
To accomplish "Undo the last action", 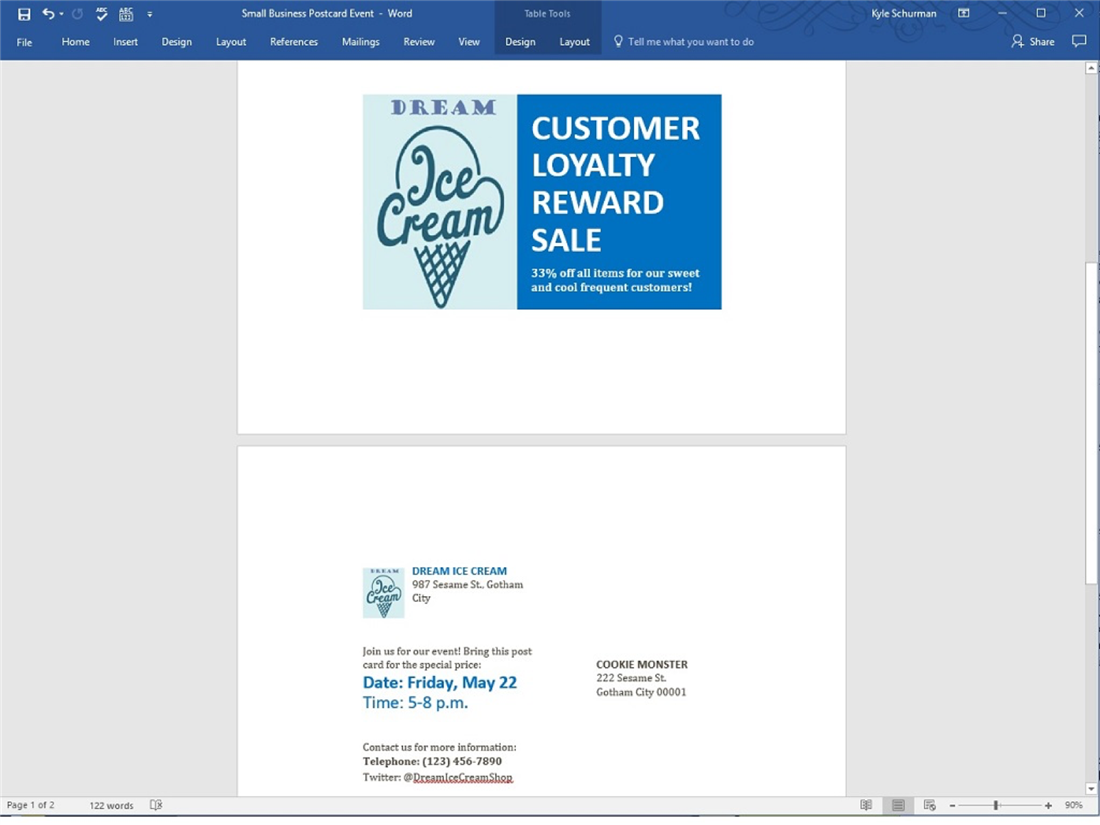I will (x=47, y=13).
